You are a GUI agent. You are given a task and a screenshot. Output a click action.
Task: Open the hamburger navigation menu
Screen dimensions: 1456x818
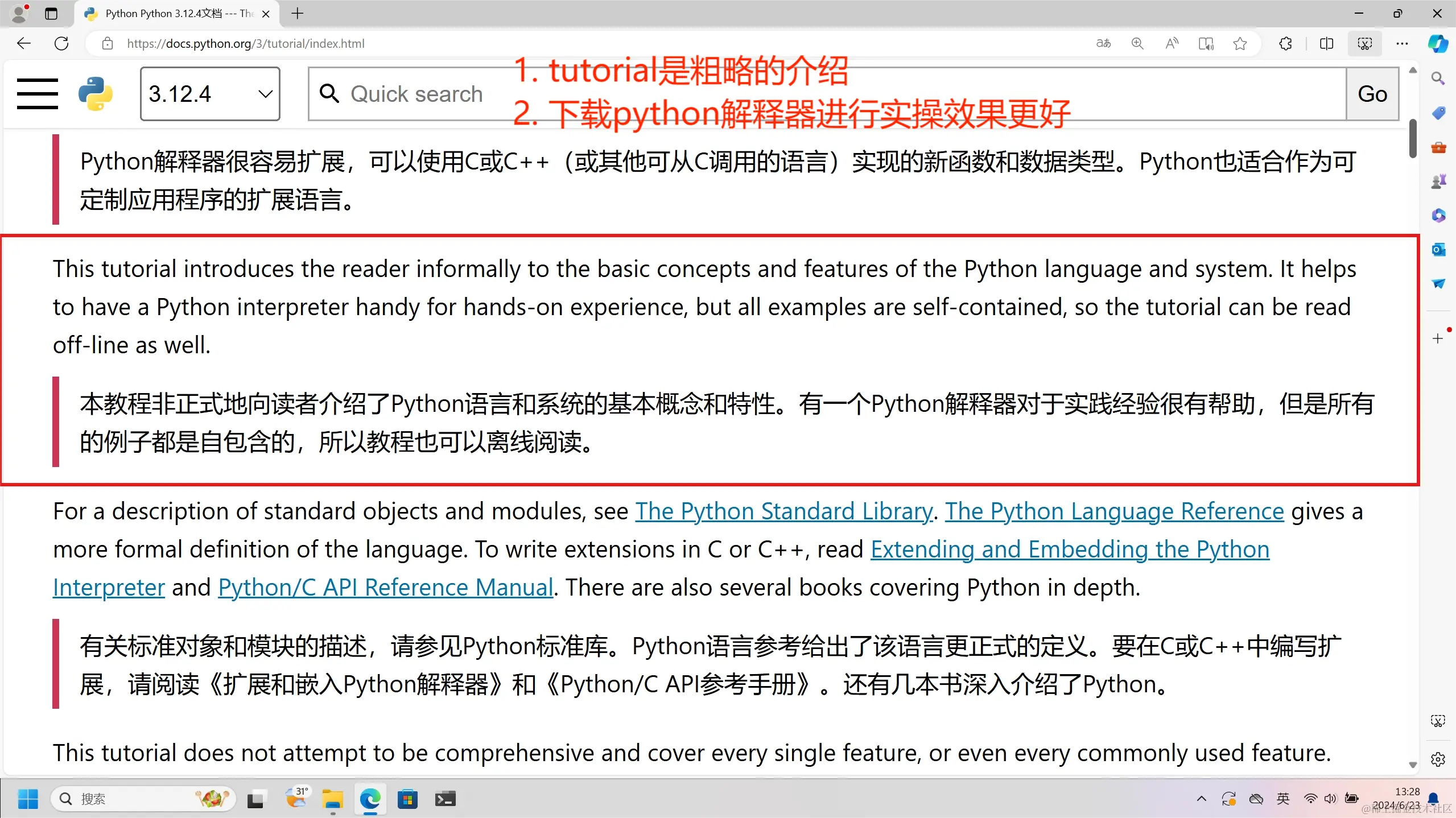(x=37, y=94)
